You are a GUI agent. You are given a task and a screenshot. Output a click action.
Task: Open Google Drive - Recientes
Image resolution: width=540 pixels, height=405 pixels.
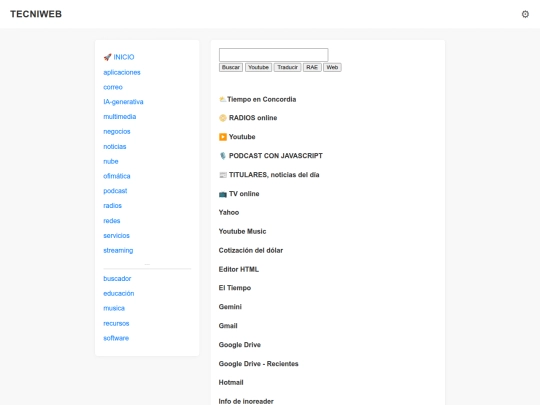[x=258, y=364]
